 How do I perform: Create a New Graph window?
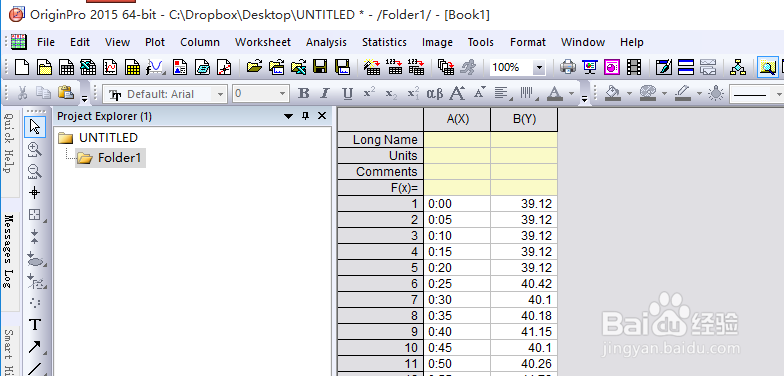(x=110, y=66)
